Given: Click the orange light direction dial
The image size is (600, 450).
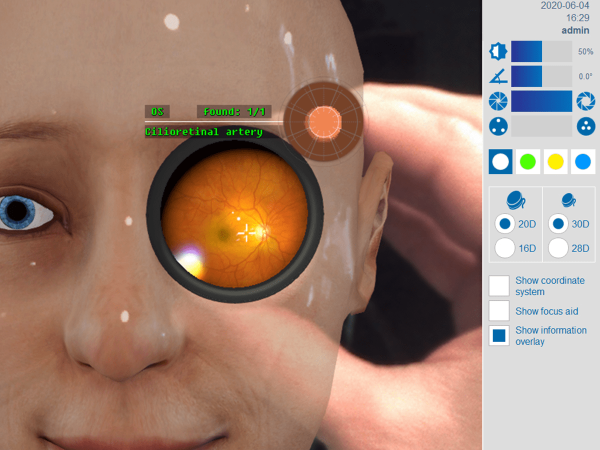Looking at the screenshot, I should point(324,122).
